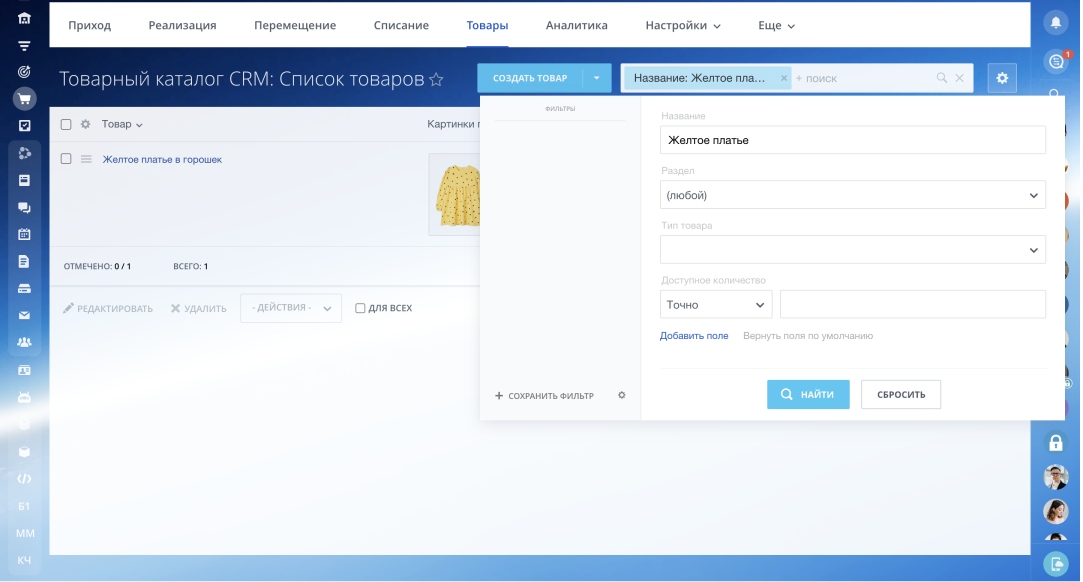Open notifications bell icon
The height and width of the screenshot is (582, 1083).
coord(1056,22)
